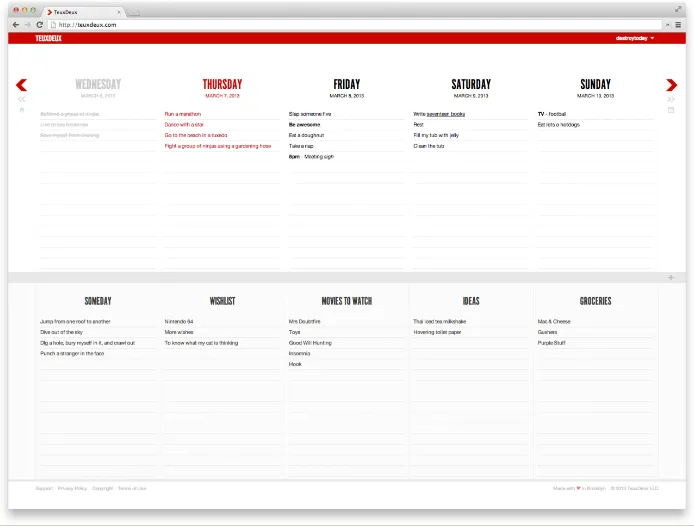This screenshot has width=694, height=526.
Task: Click the teuxdeux.com address bar
Action: pos(356,25)
